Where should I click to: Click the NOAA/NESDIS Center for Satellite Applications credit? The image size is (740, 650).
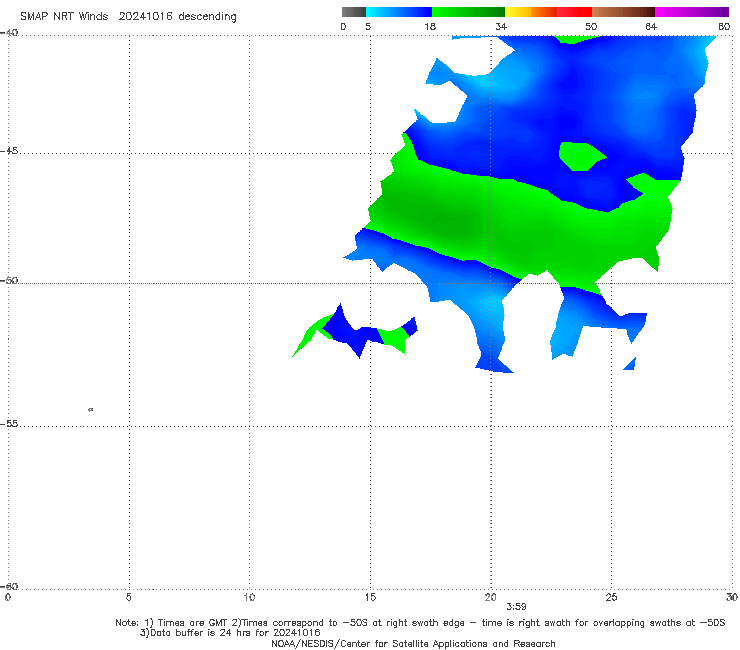click(x=413, y=643)
